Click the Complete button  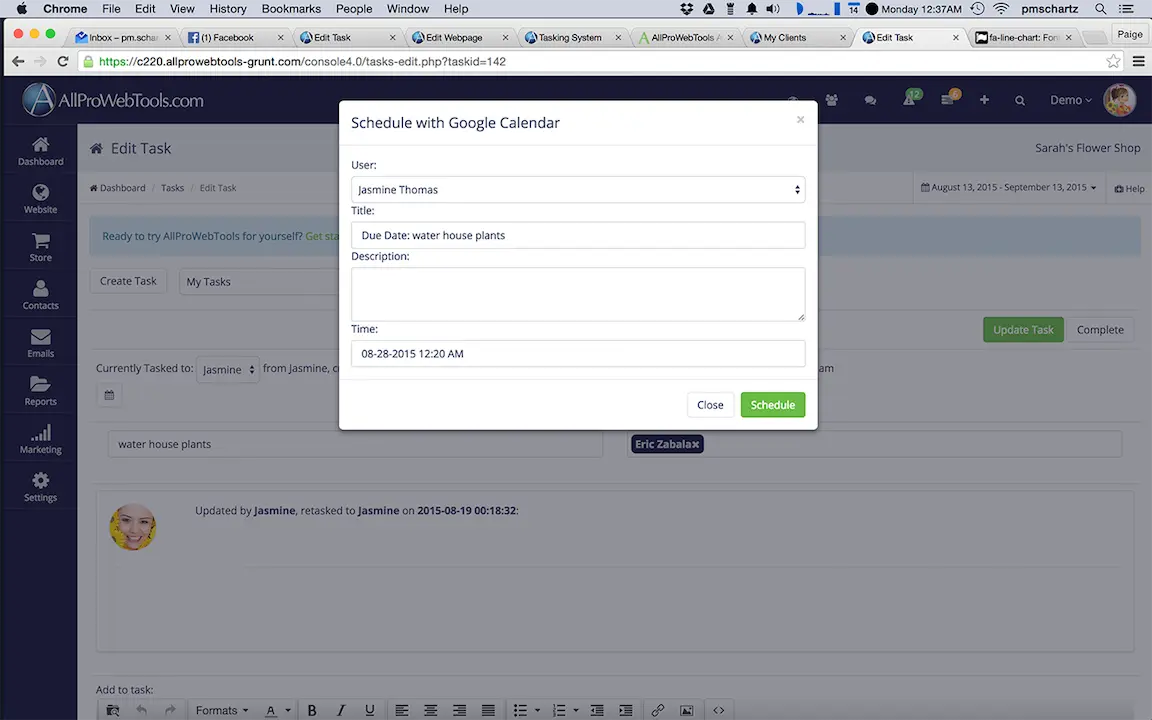(x=1100, y=330)
